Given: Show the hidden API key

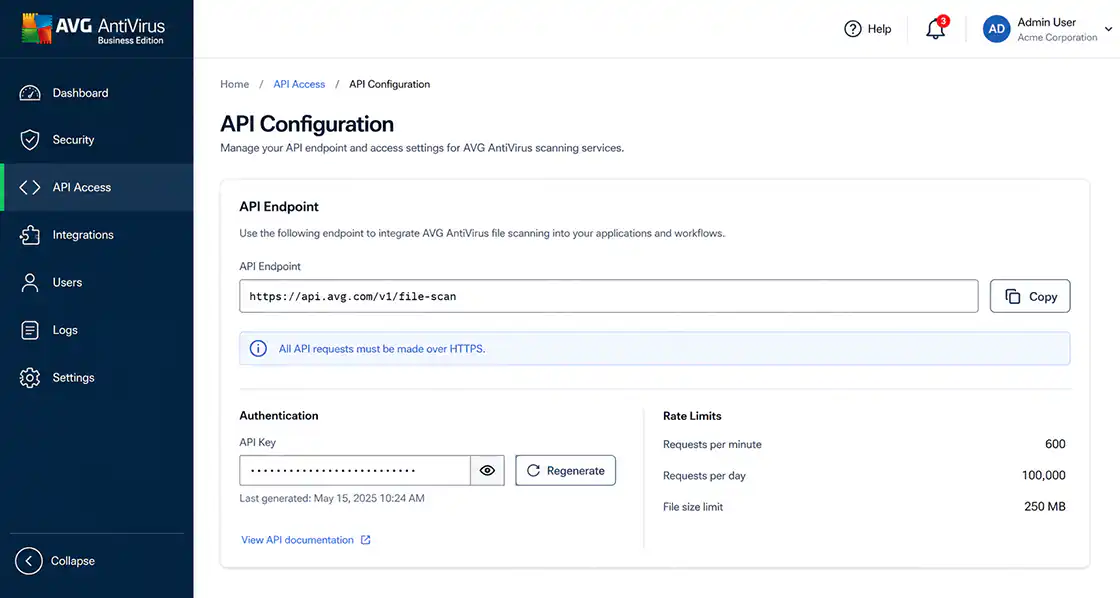Looking at the screenshot, I should pos(487,470).
